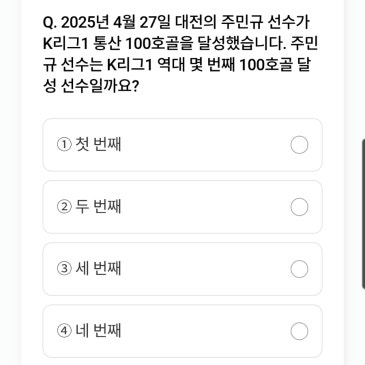The height and width of the screenshot is (365, 365).
Task: Click the blank middle of the ② option card
Action: [x=206, y=207]
